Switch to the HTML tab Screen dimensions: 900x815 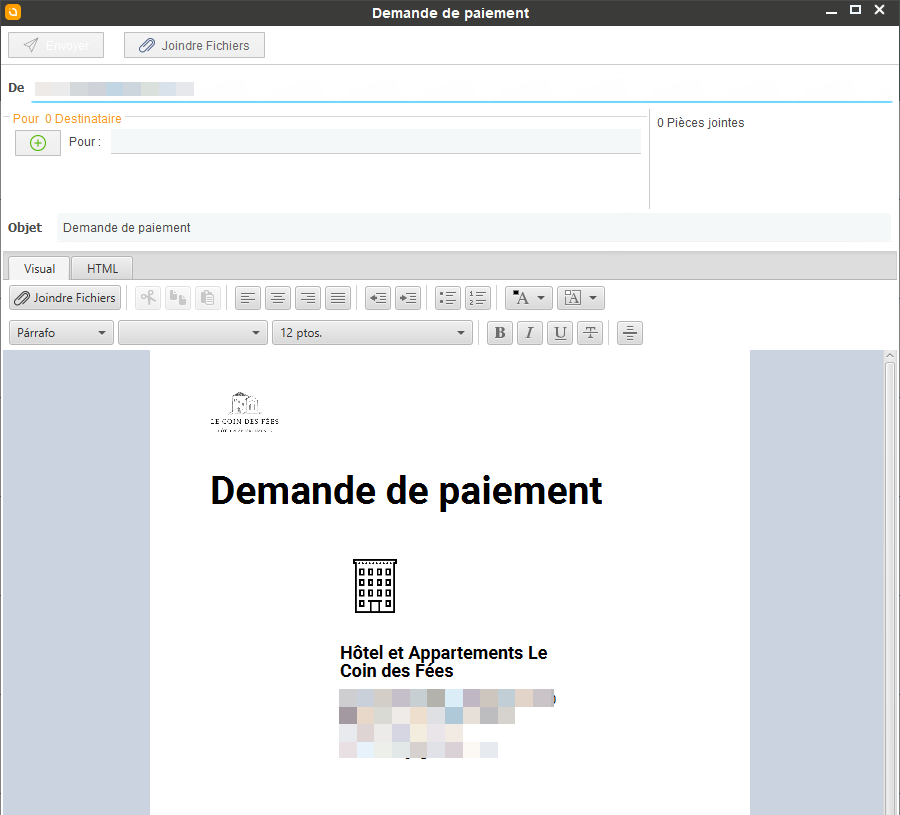101,268
